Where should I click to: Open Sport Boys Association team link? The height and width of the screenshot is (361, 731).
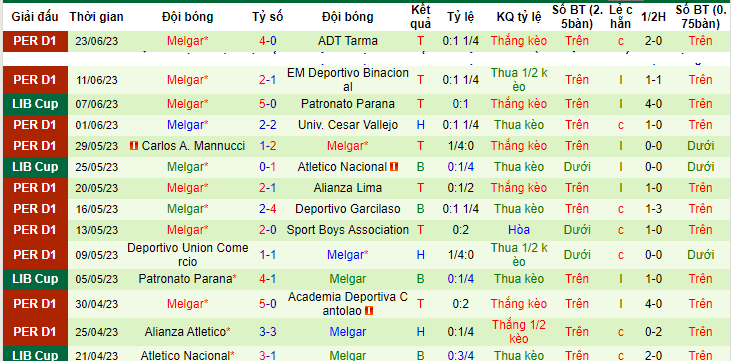[348, 230]
